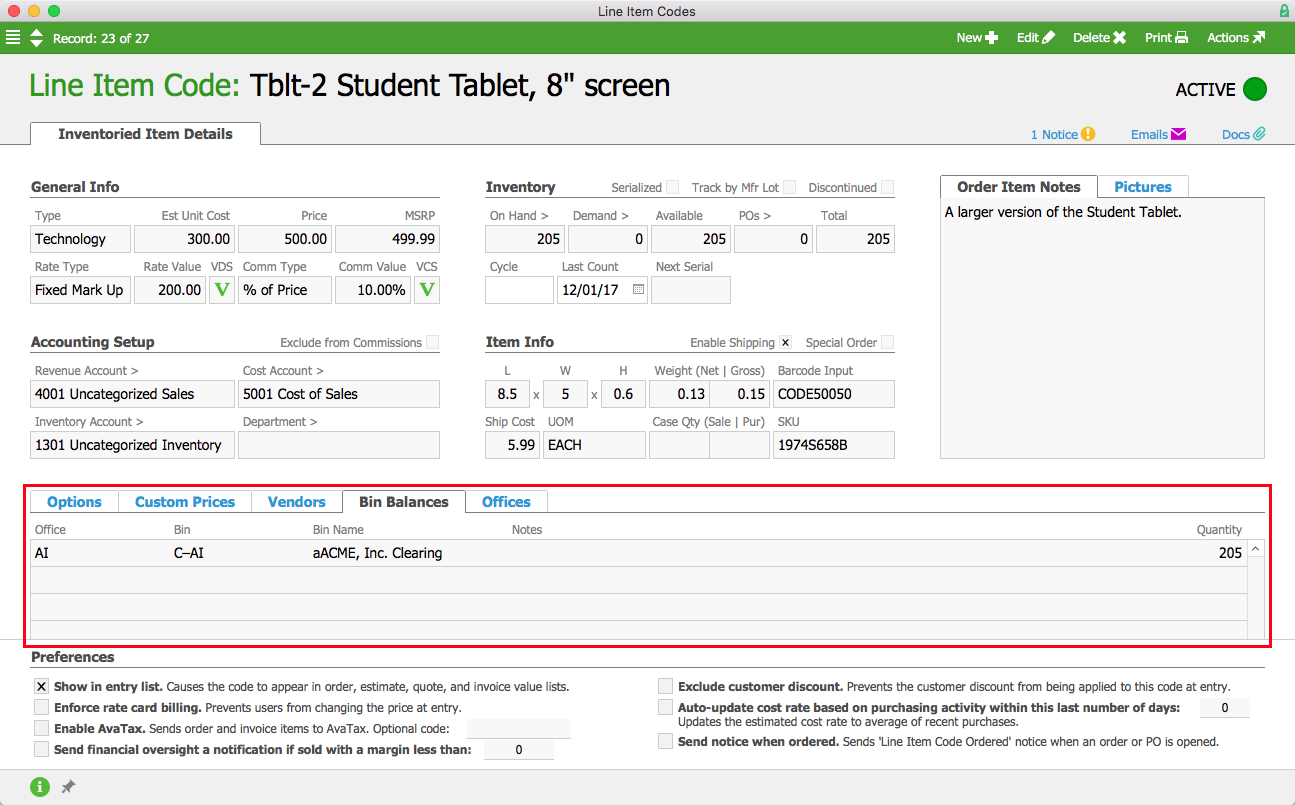
Task: Select the Order Item Notes tab
Action: click(1019, 187)
